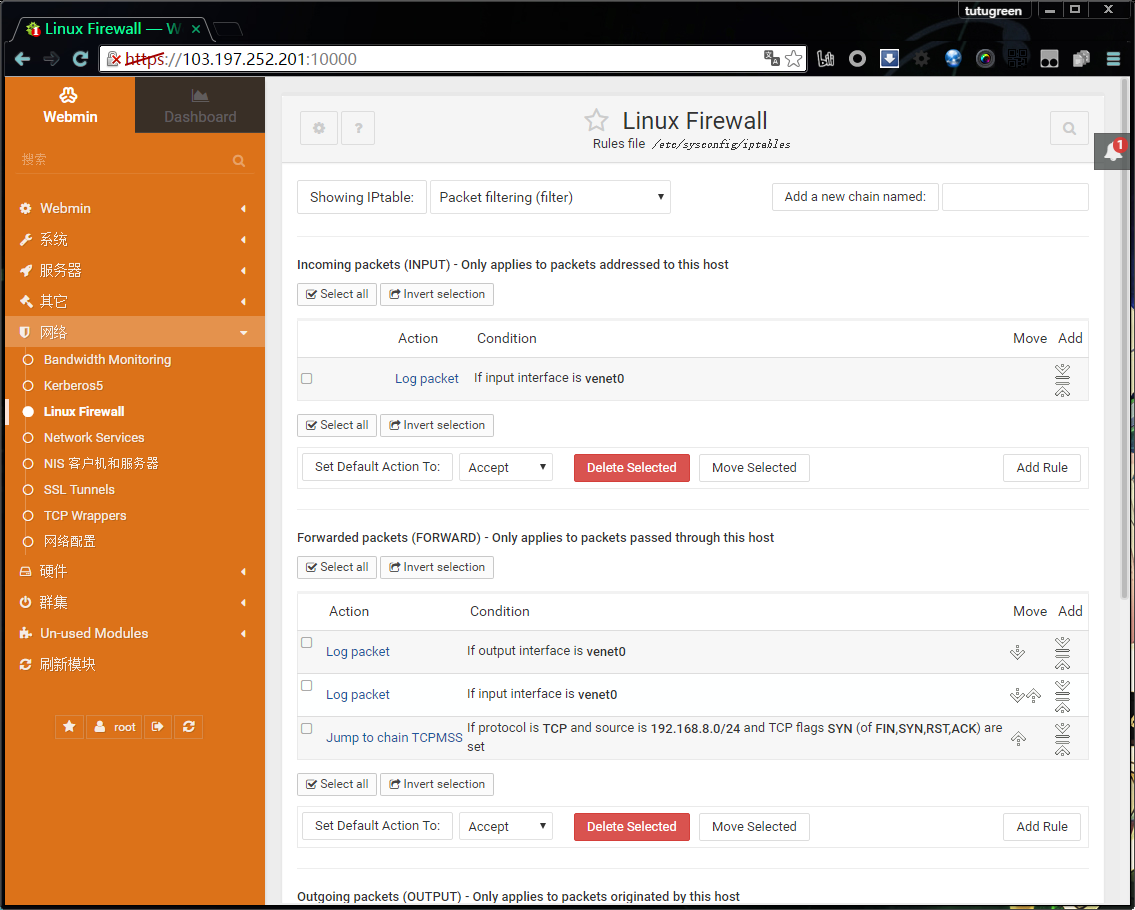
Task: Move FORWARD output venet0 rule down
Action: pyautogui.click(x=1017, y=652)
